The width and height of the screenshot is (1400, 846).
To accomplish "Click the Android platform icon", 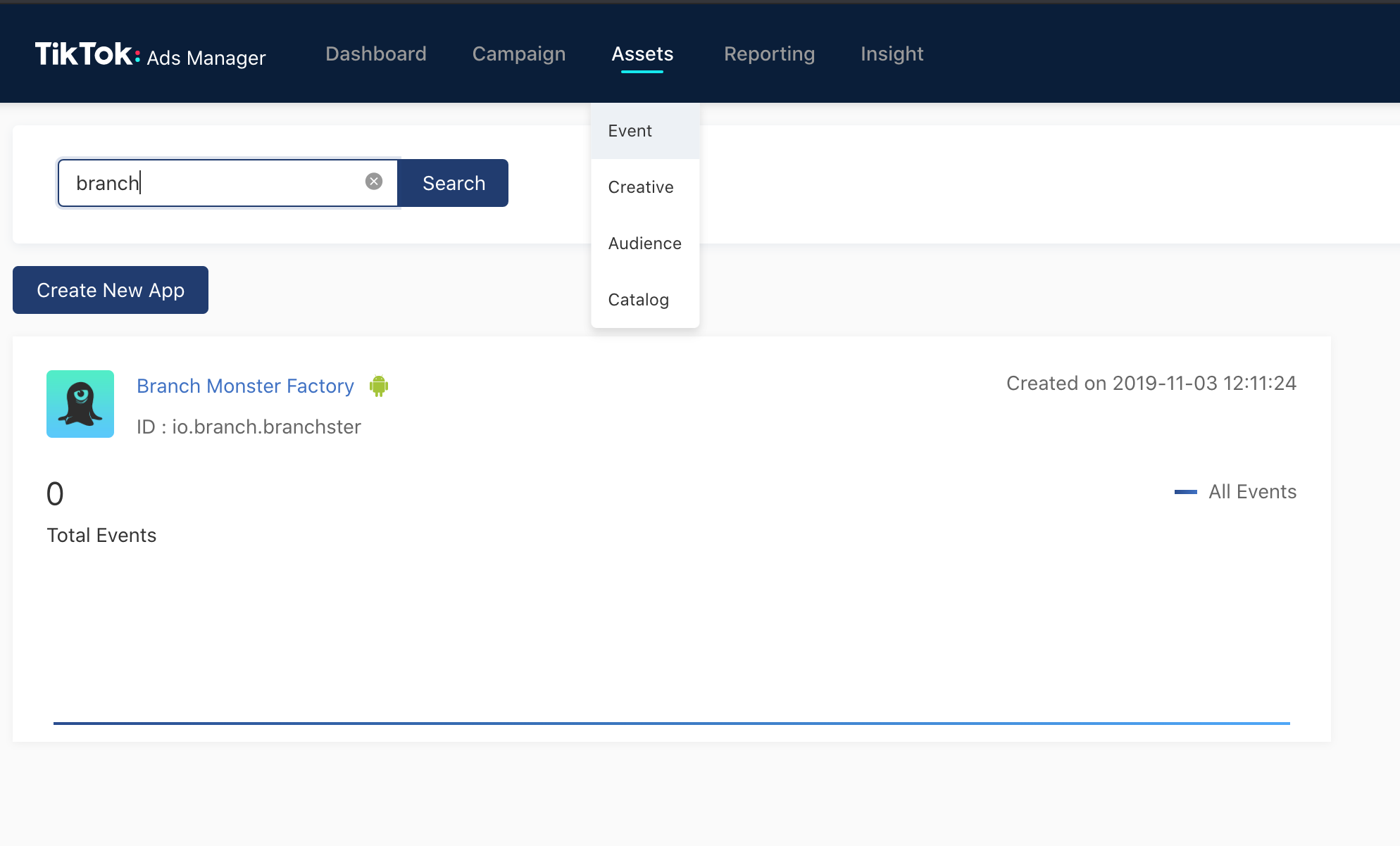I will point(379,386).
